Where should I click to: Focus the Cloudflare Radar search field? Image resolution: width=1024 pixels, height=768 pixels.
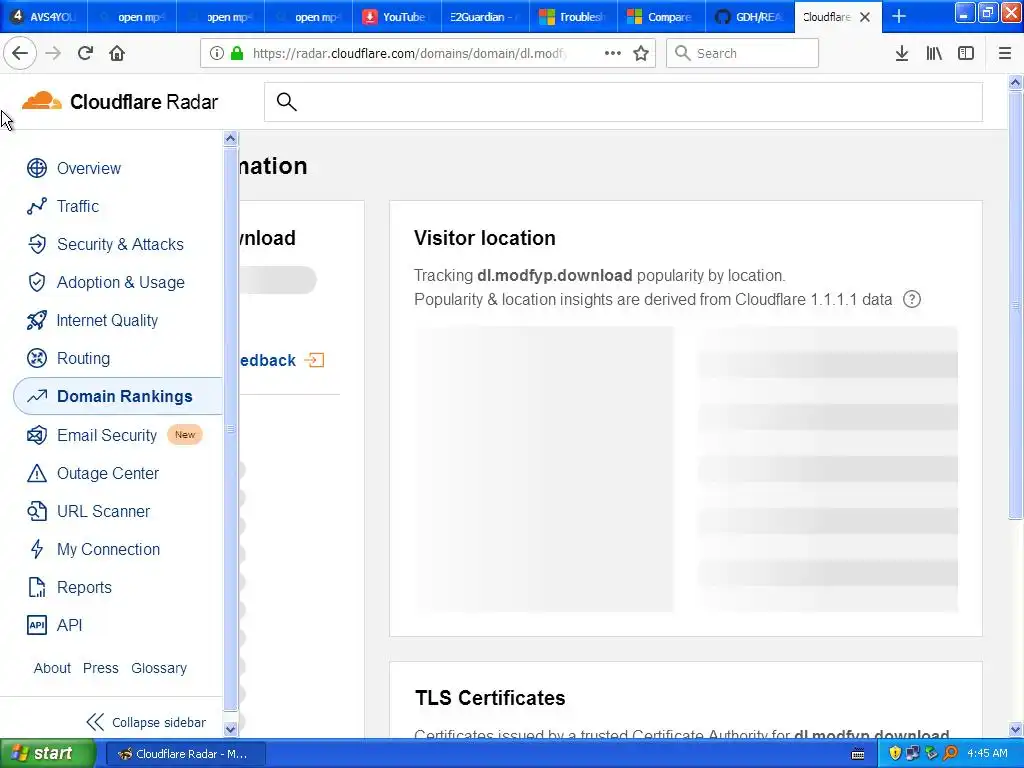coord(623,102)
